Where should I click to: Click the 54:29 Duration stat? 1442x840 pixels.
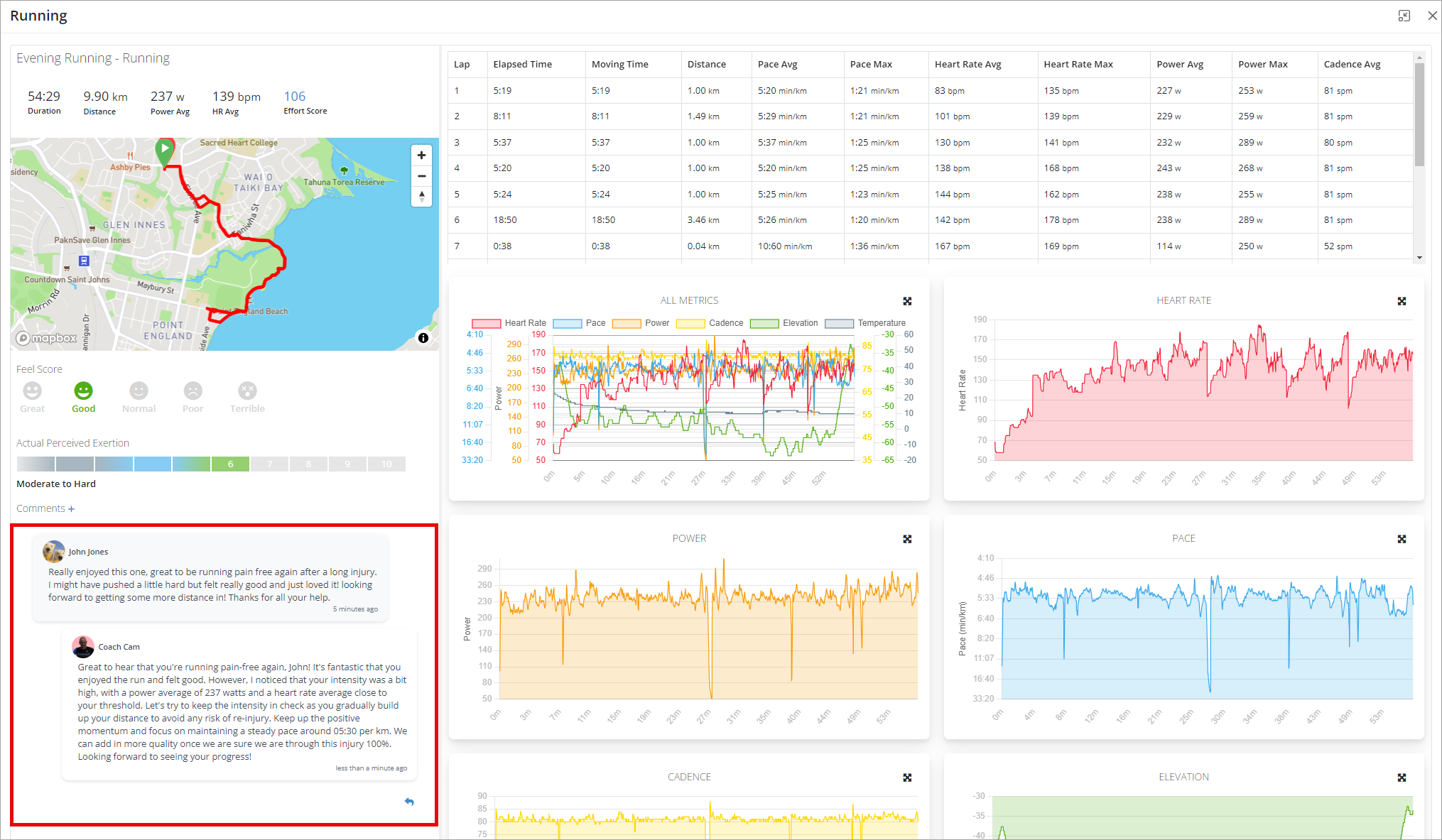click(44, 102)
